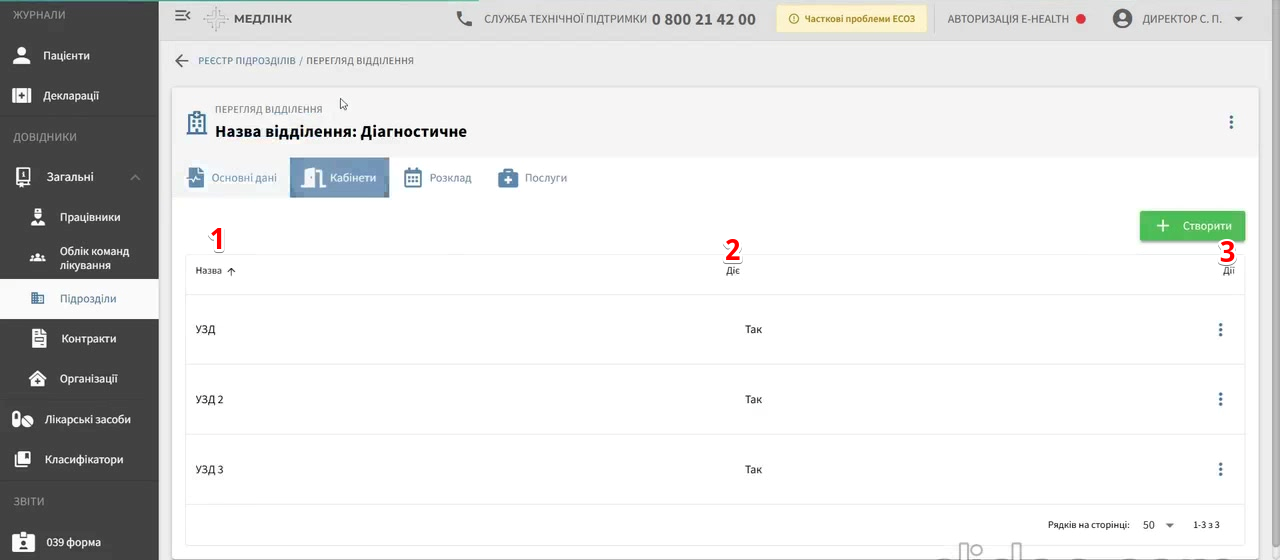Open the user account dropdown arrow
This screenshot has height=560, width=1280.
pos(1238,19)
